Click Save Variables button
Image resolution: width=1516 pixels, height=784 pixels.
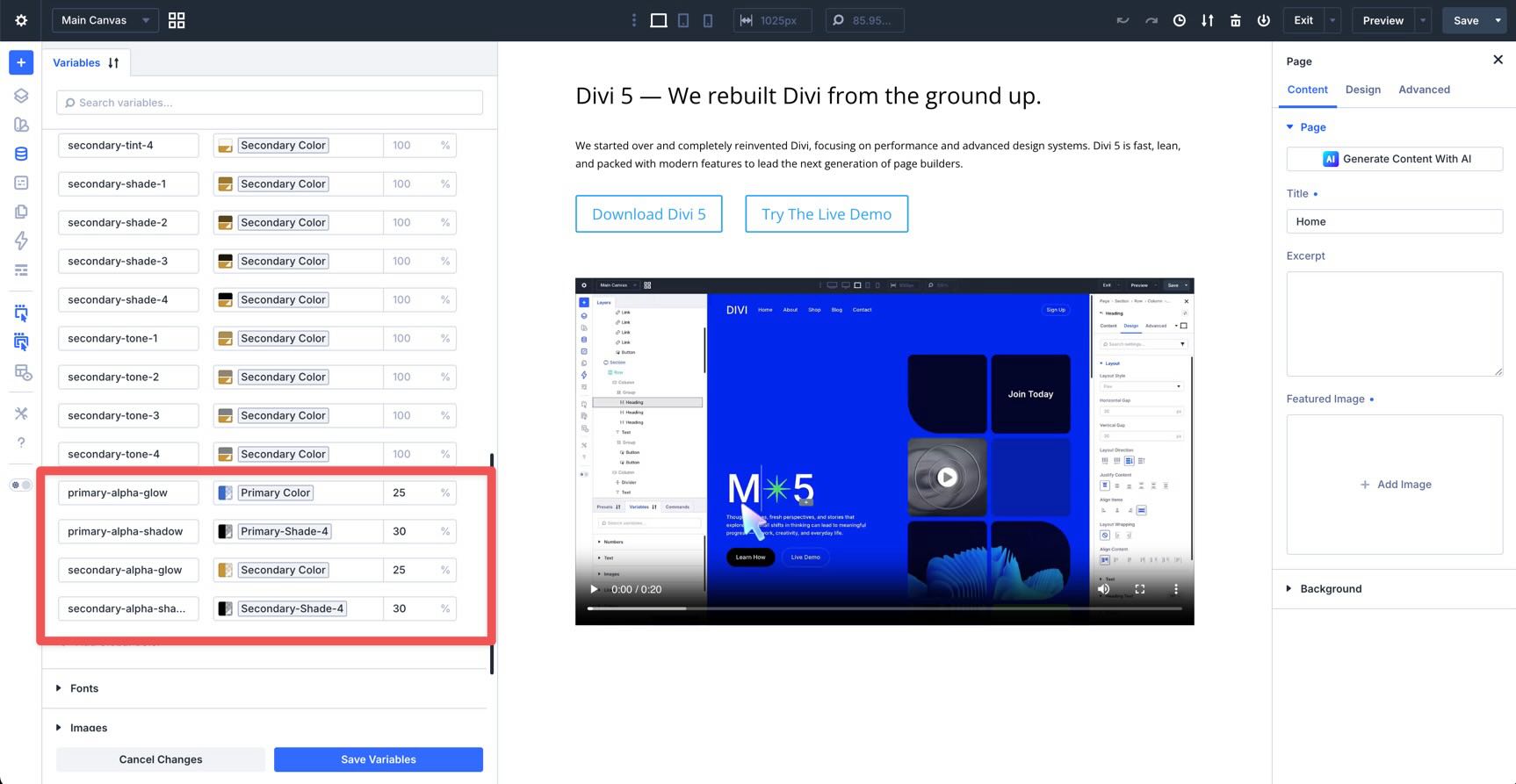[x=379, y=759]
